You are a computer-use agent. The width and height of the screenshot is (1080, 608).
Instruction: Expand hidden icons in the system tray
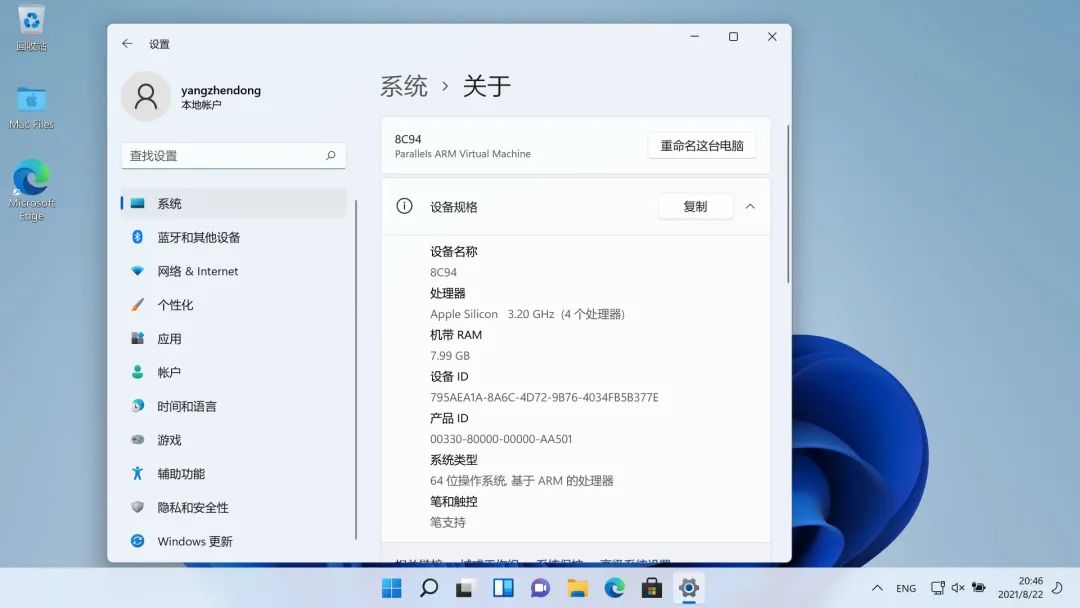(876, 588)
